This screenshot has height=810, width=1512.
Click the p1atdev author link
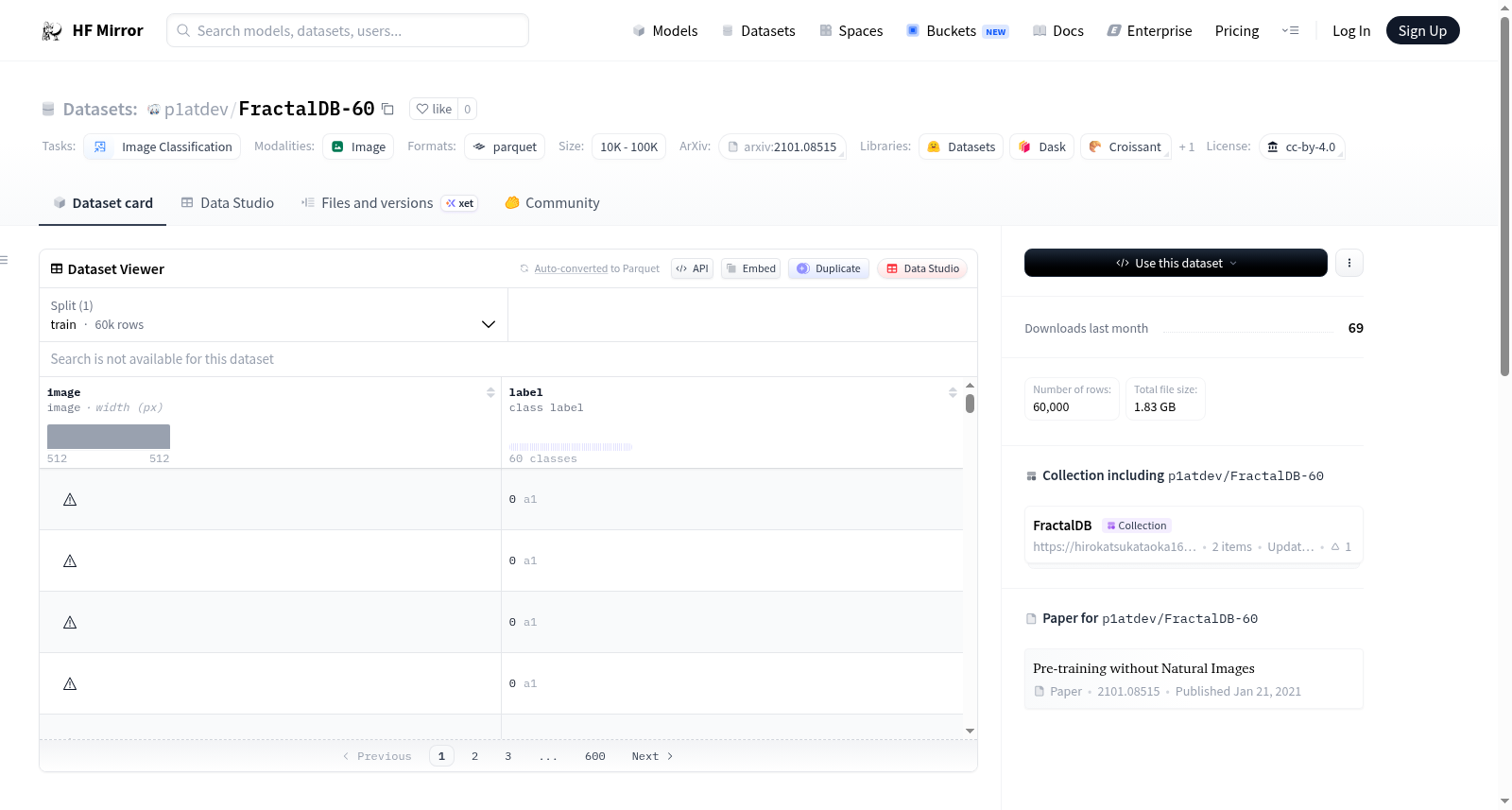click(196, 110)
